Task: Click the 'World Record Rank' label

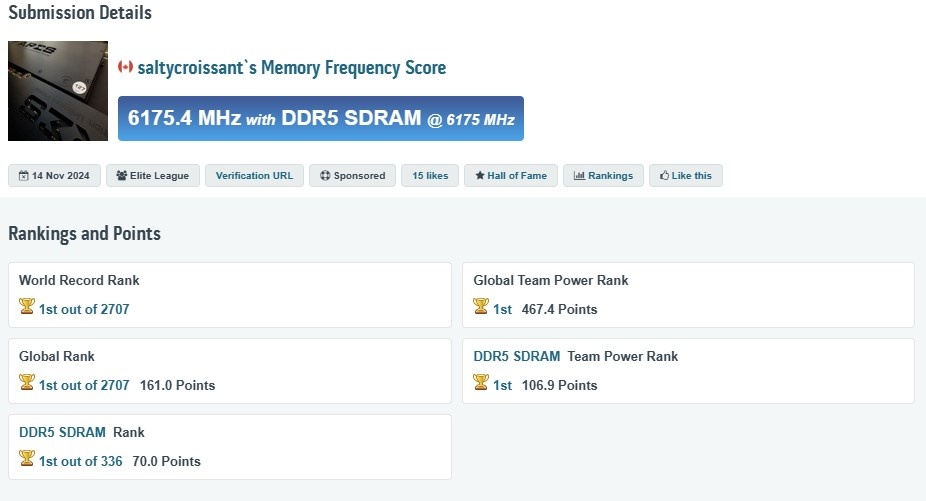Action: coord(79,280)
